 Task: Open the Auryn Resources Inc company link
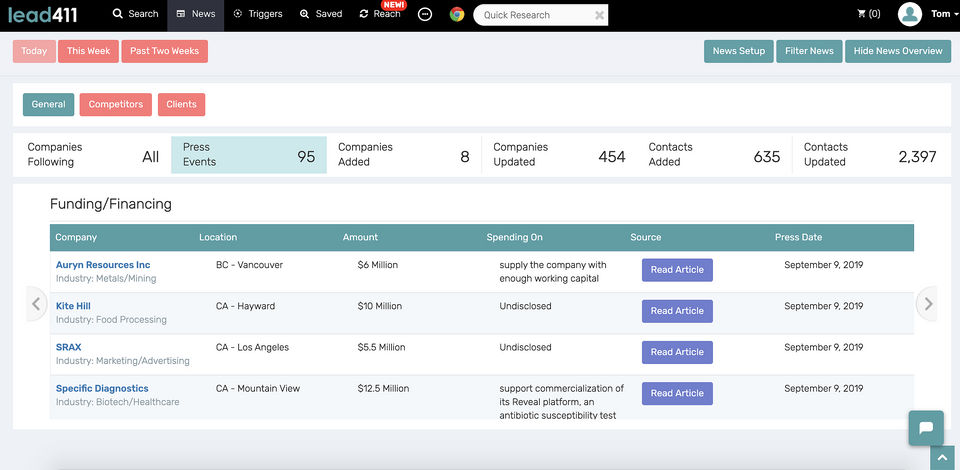tap(103, 265)
